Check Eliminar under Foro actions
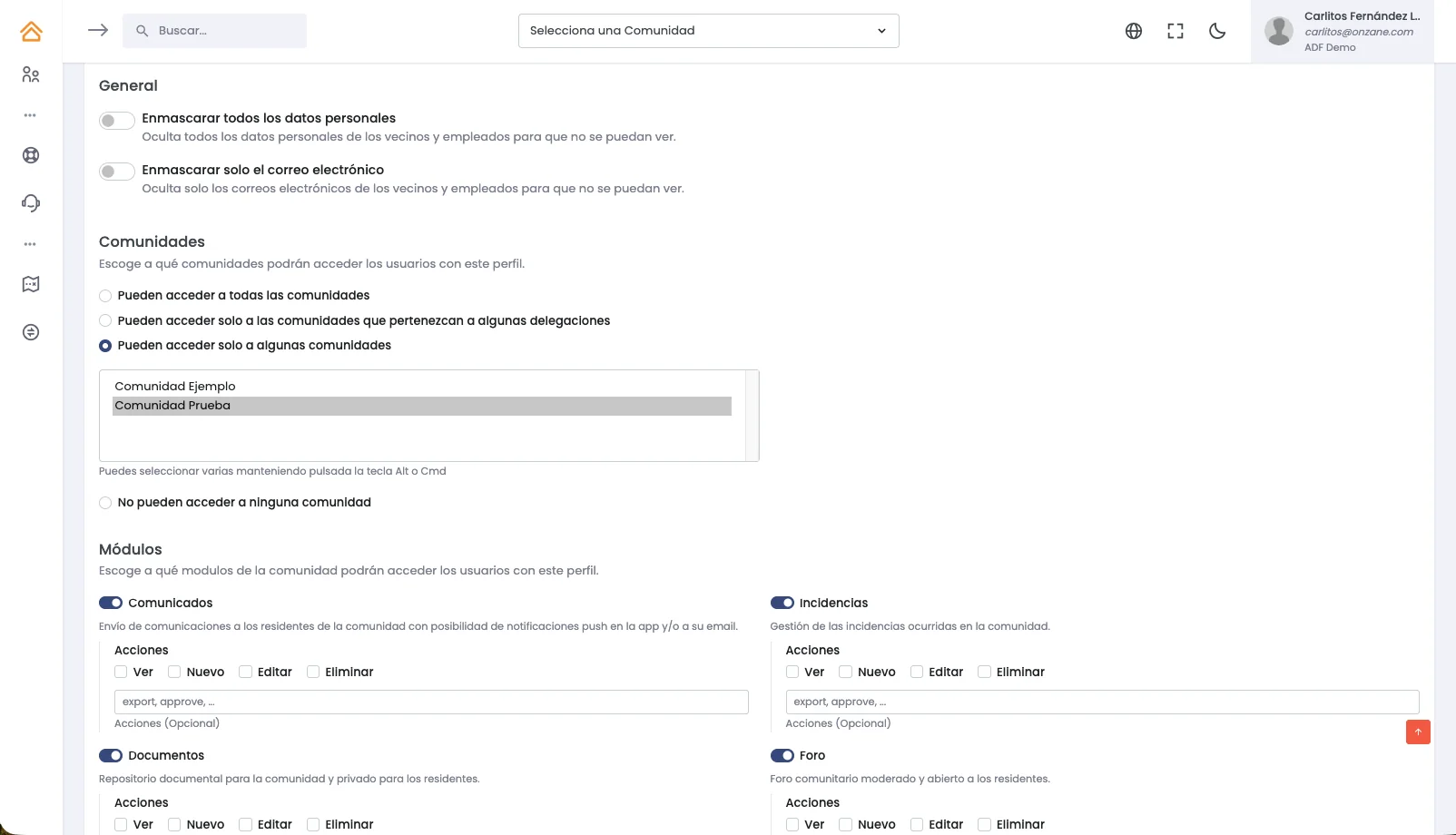Image resolution: width=1456 pixels, height=835 pixels. [x=984, y=824]
